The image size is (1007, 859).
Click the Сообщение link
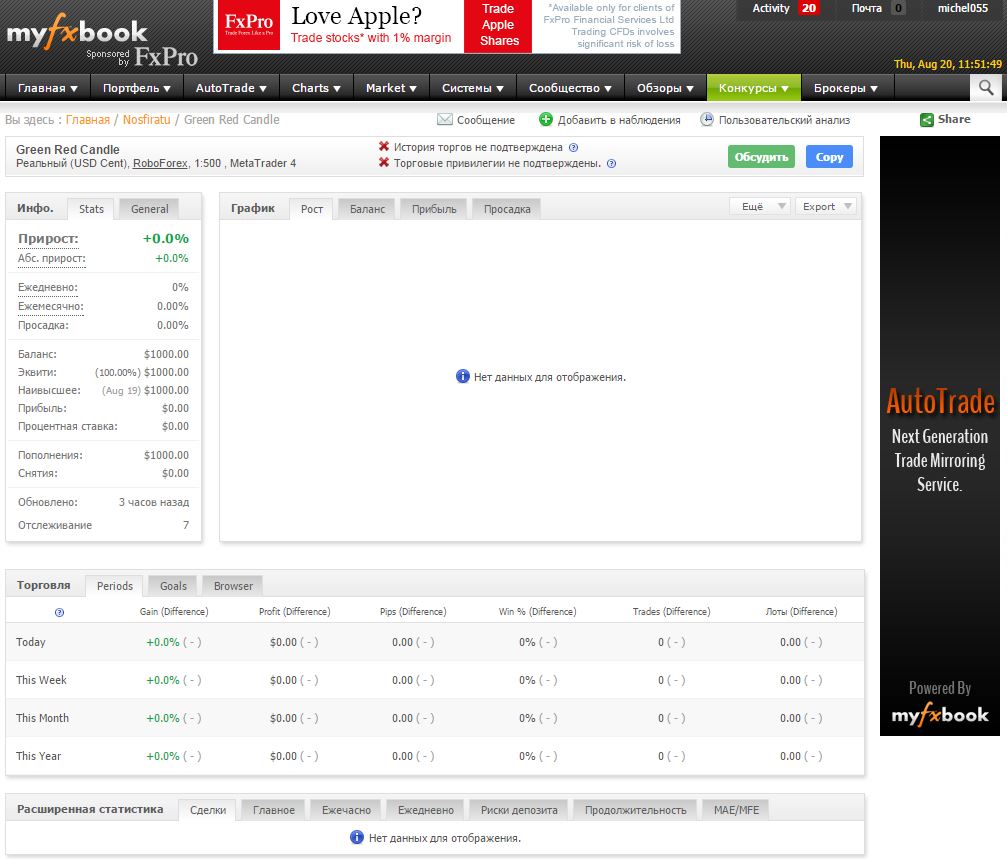tap(486, 120)
